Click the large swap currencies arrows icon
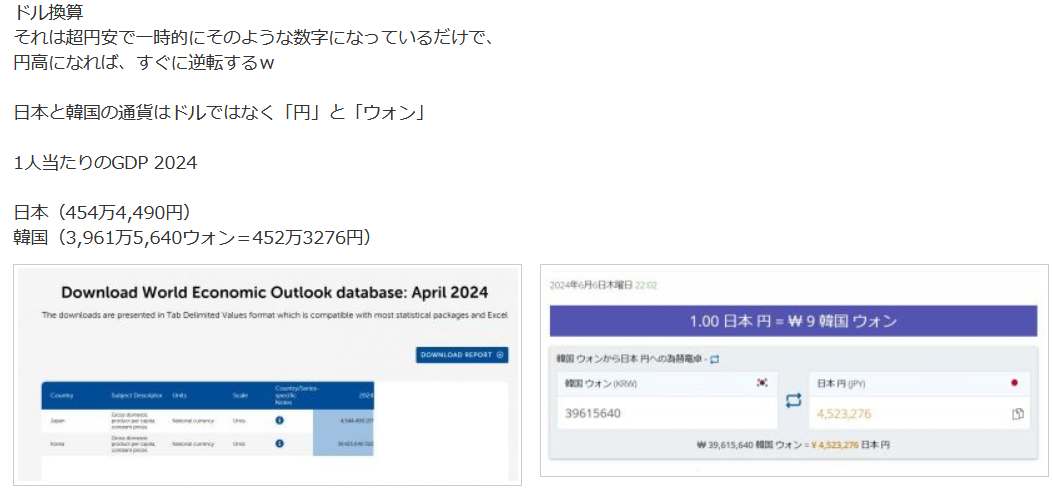Viewport: 1053px width, 489px height. coord(793,400)
